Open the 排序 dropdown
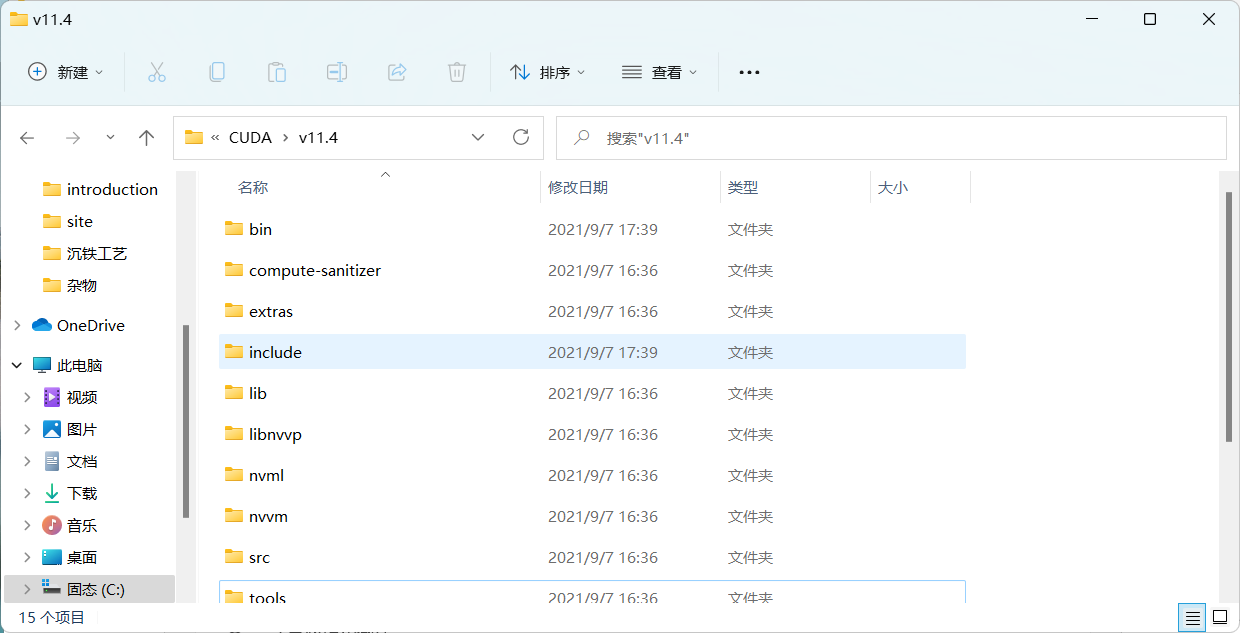This screenshot has width=1240, height=633. pyautogui.click(x=547, y=71)
